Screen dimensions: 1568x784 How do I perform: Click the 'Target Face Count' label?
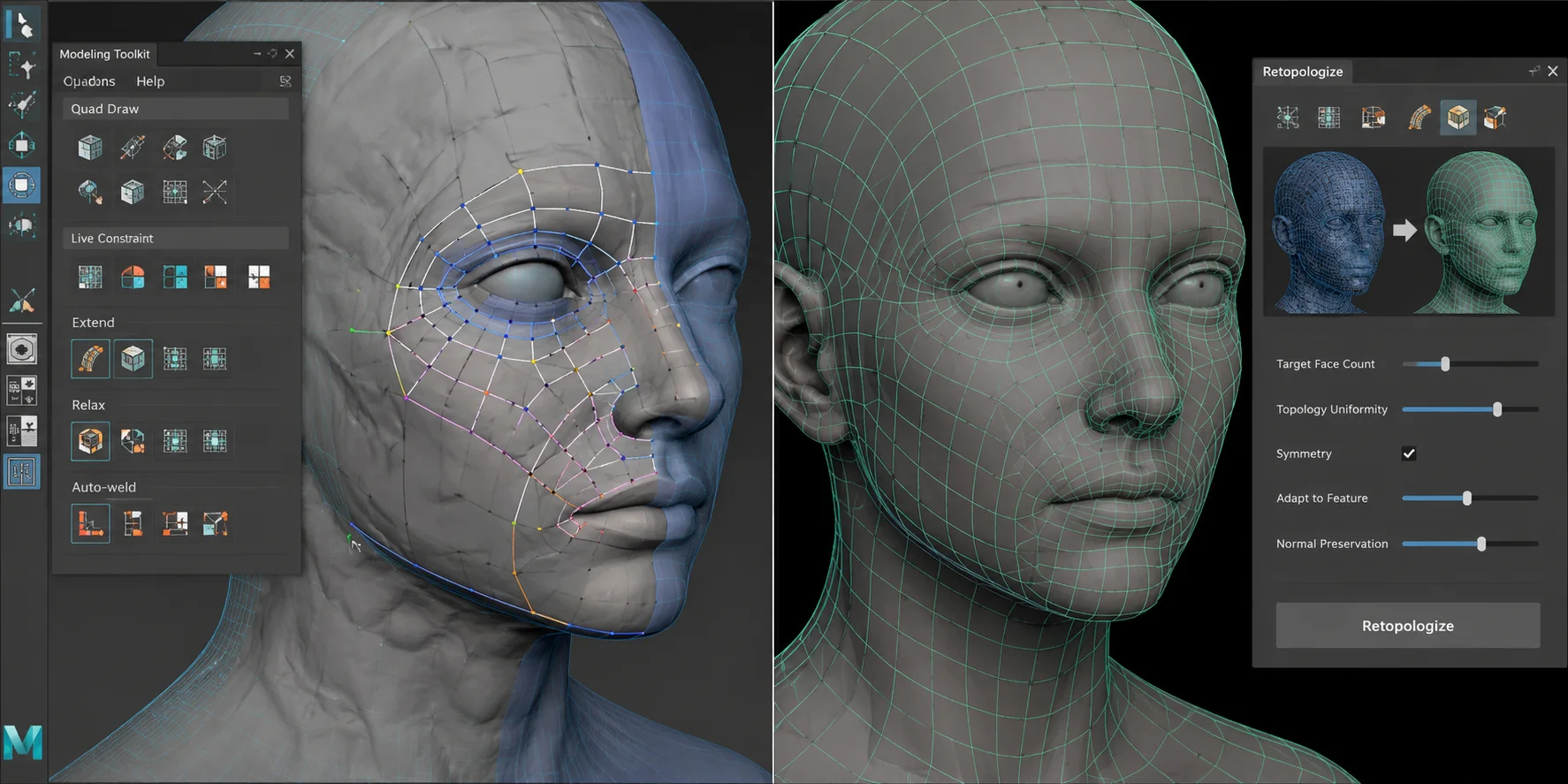coord(1325,364)
